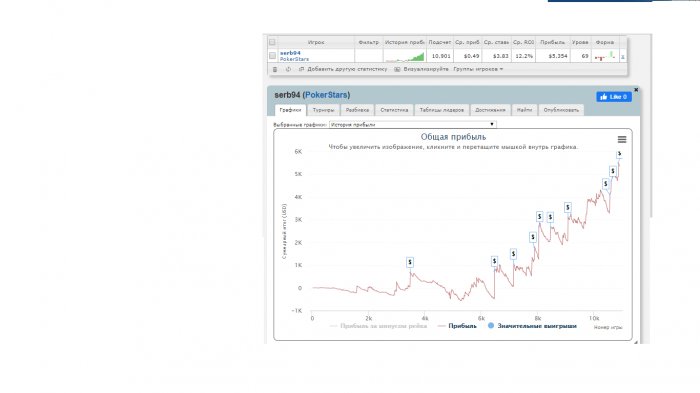Viewport: 700px width, 393px height.
Task: Click the 'Форма' column header
Action: click(605, 42)
